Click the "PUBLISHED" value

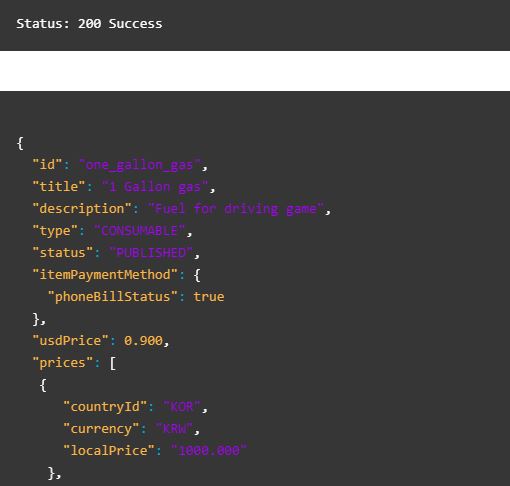151,253
